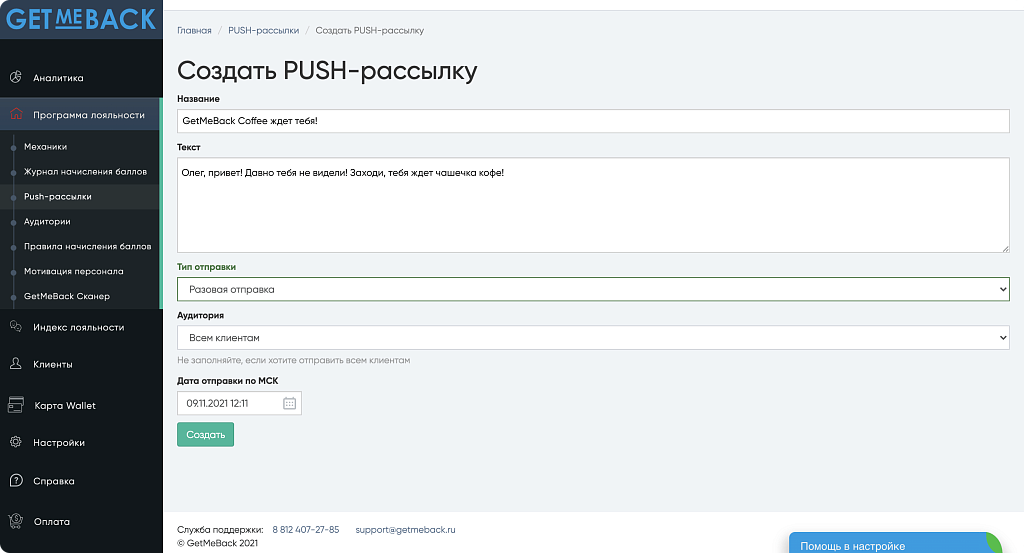Viewport: 1024px width, 553px height.
Task: Click 'Главная' breadcrumb link
Action: 194,31
